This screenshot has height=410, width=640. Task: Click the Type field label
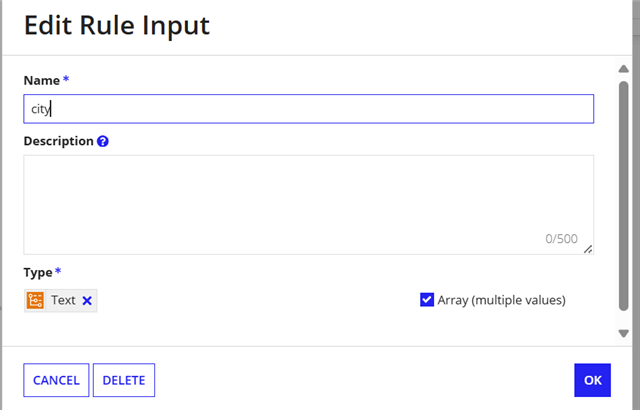(38, 273)
